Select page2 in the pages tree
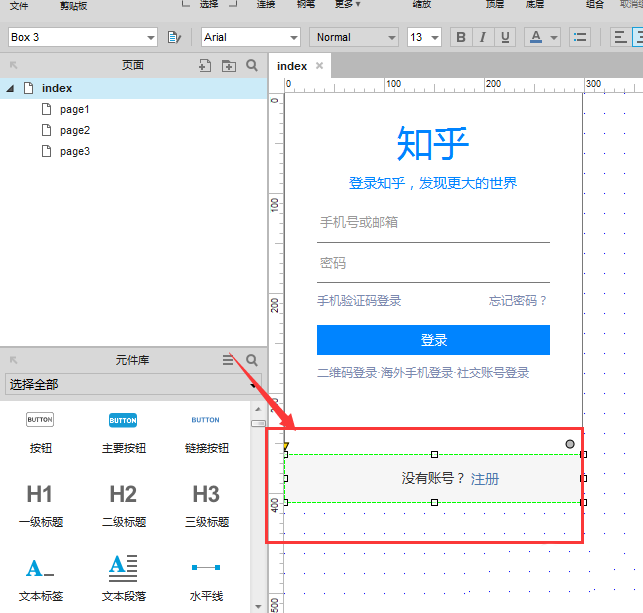Image resolution: width=643 pixels, height=613 pixels. point(75,130)
